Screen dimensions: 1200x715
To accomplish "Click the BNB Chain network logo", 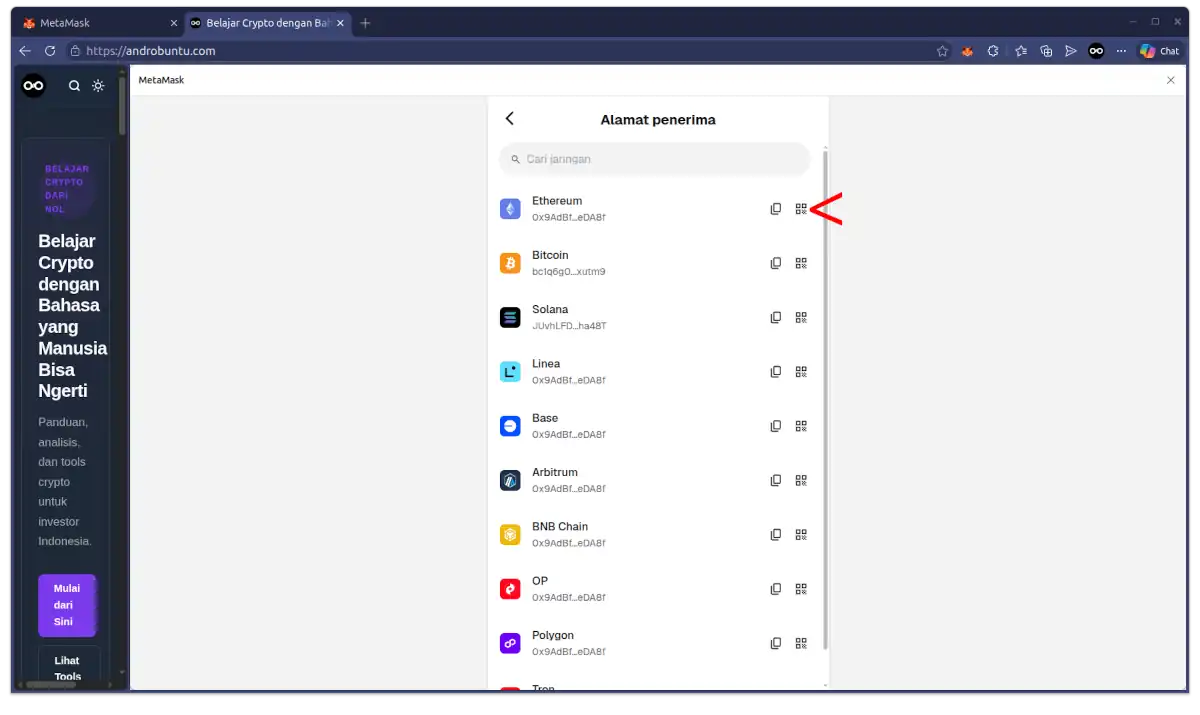I will pyautogui.click(x=510, y=534).
